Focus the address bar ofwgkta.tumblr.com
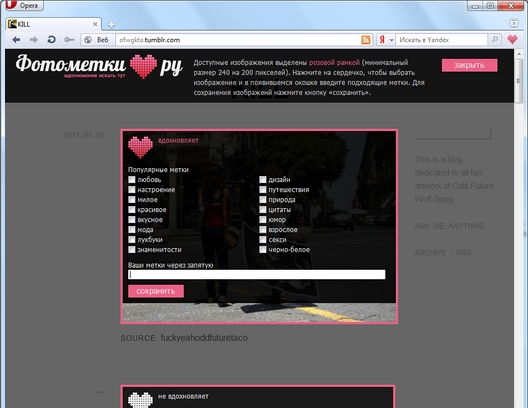Screen dimensions: 528x408 pyautogui.click(x=237, y=40)
